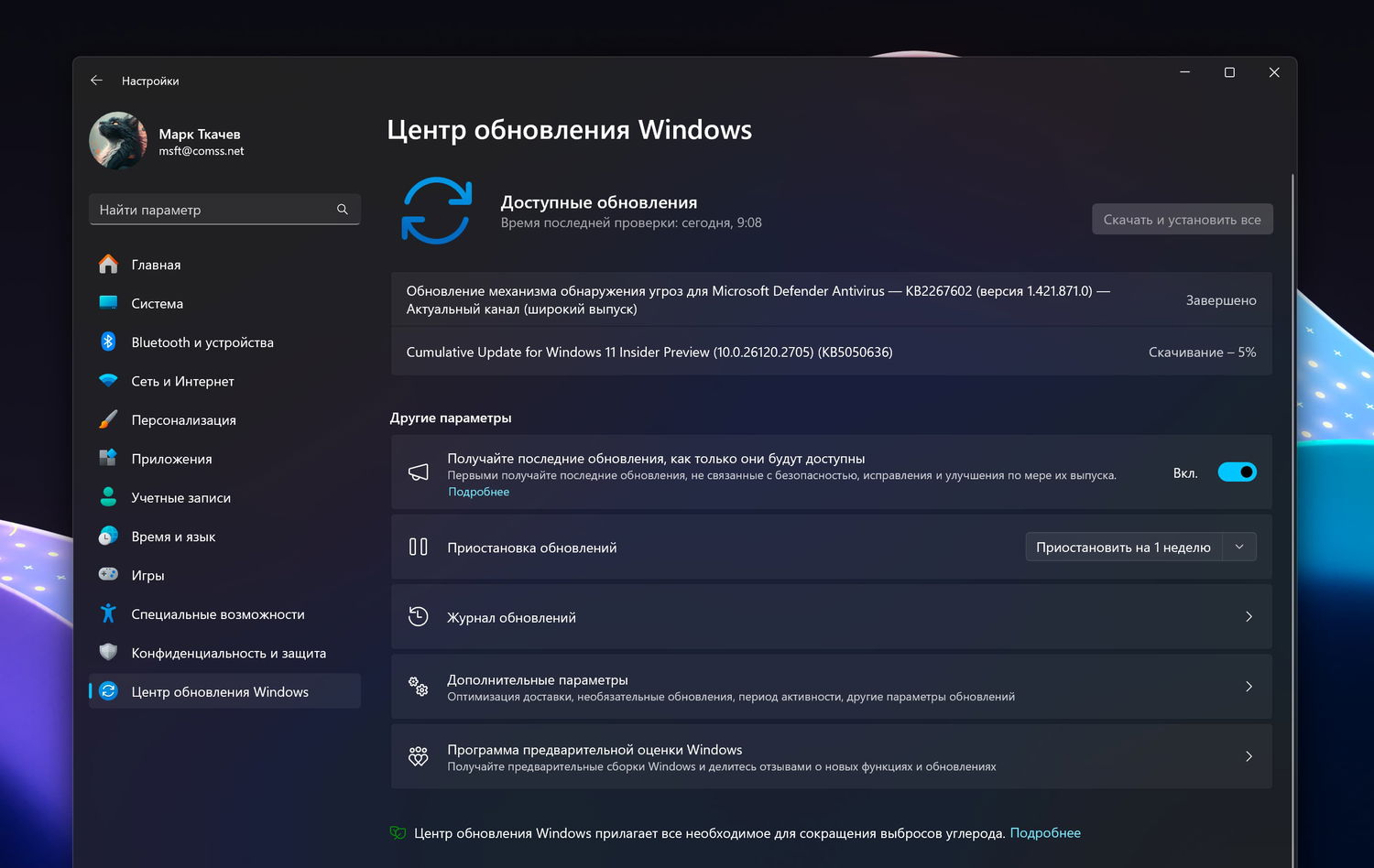Screen dimensions: 1374x868
Task: Open the pause duration dropdown arrow
Action: pyautogui.click(x=1239, y=548)
